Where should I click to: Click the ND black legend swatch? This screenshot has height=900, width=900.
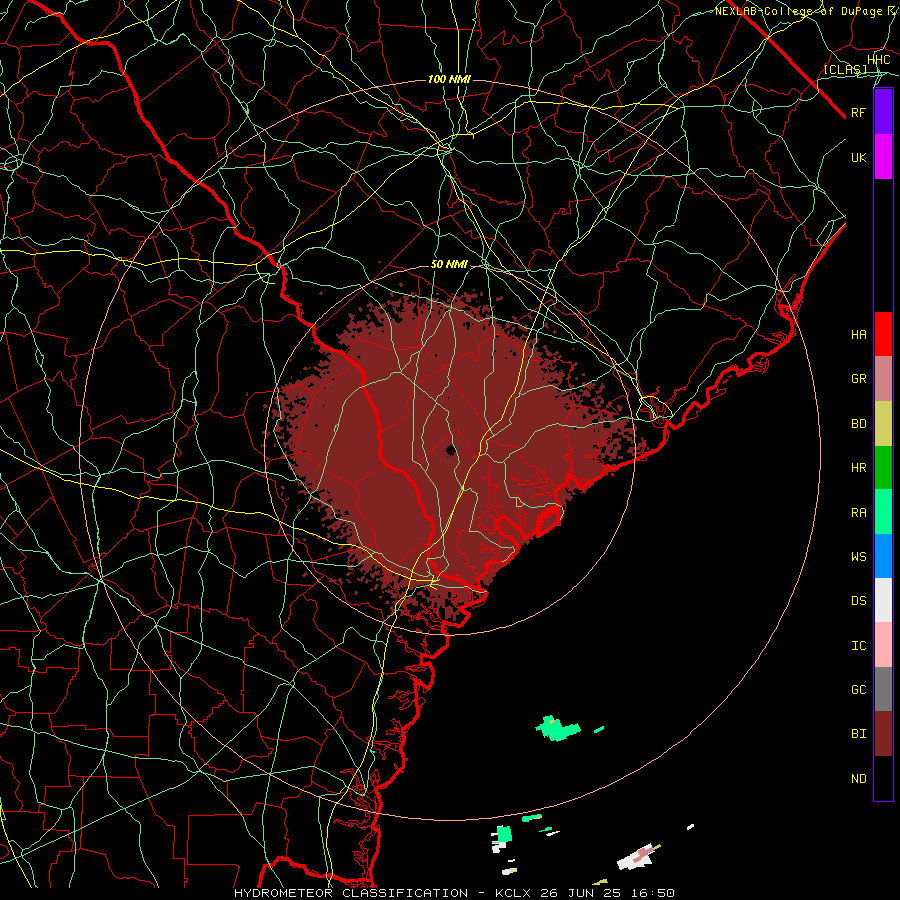(x=883, y=778)
